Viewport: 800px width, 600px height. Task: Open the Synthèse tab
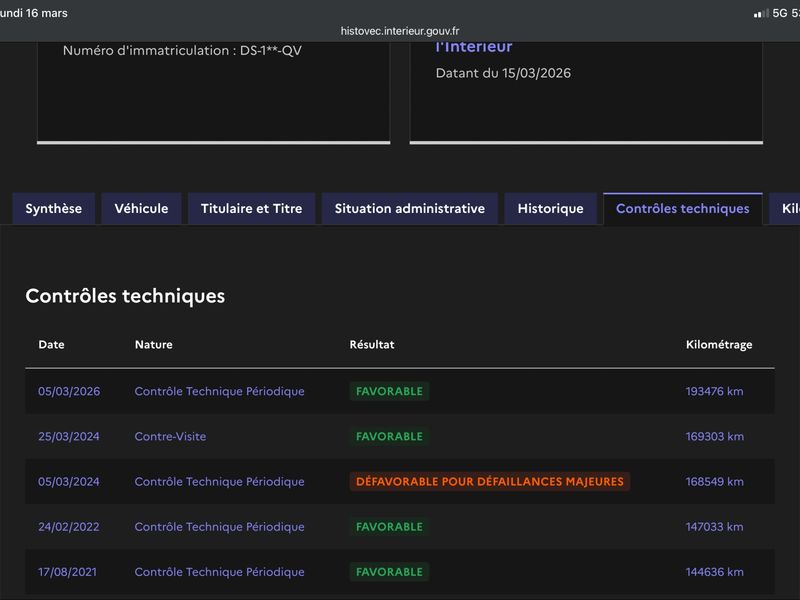click(54, 209)
